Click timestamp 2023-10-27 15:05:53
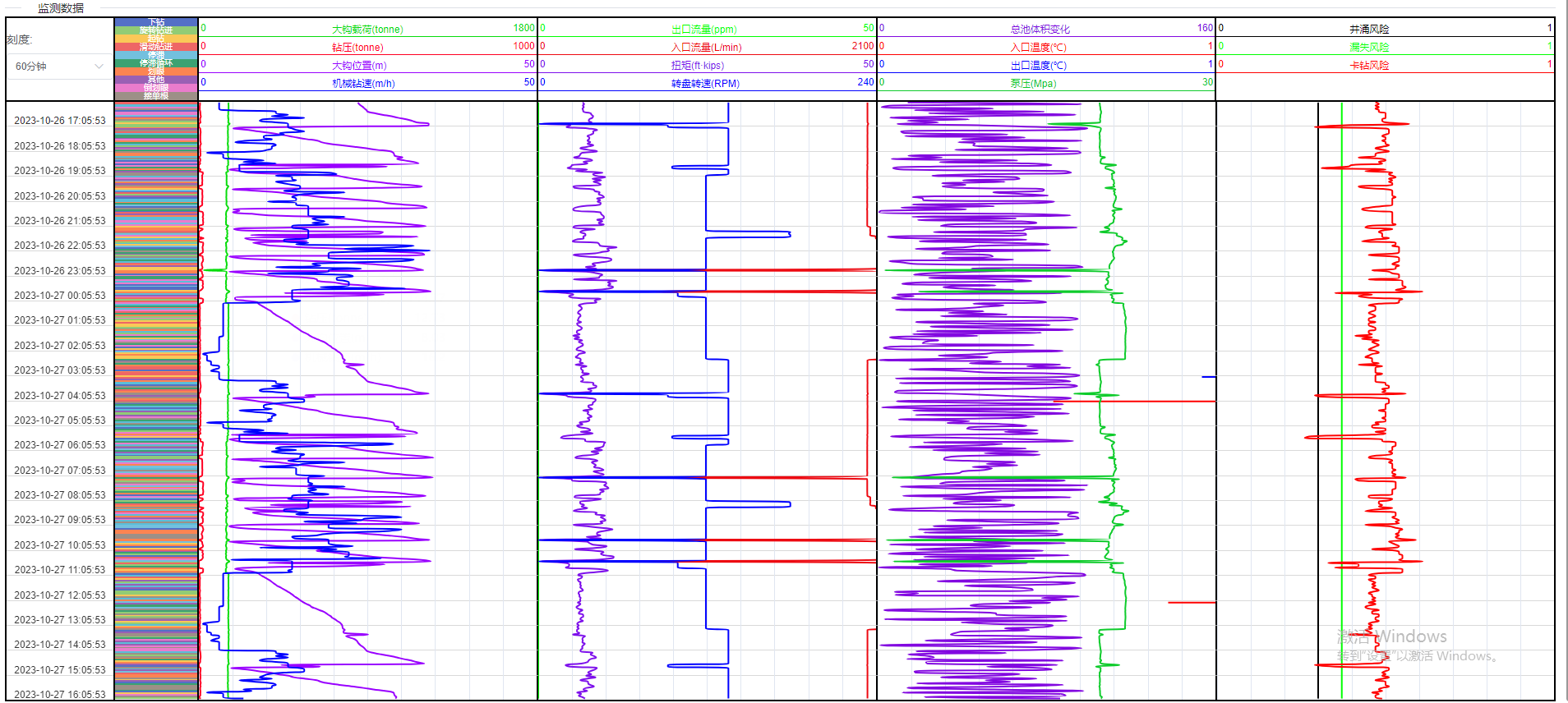Screen dimensions: 1568x703 pos(60,670)
